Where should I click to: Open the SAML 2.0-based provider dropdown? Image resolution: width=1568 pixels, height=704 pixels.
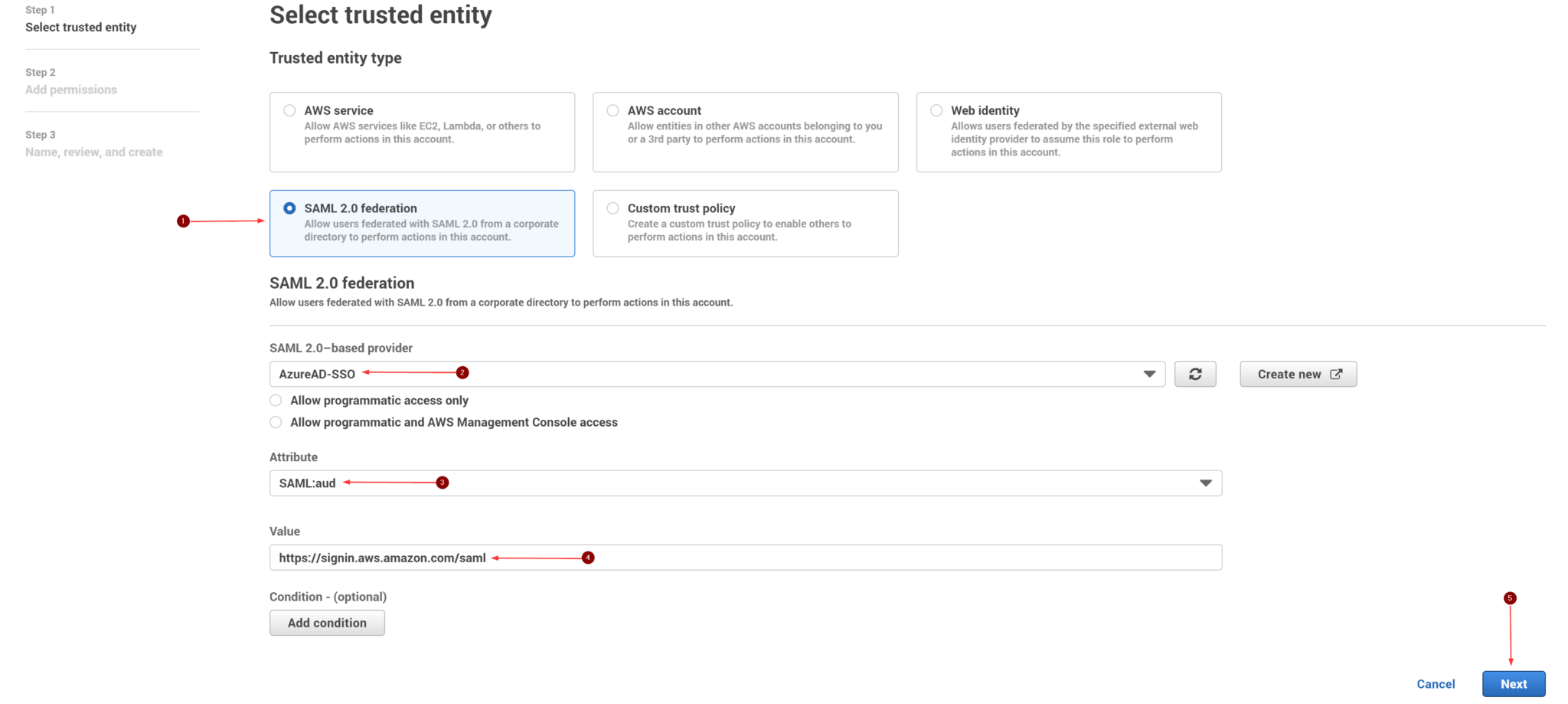(x=716, y=374)
